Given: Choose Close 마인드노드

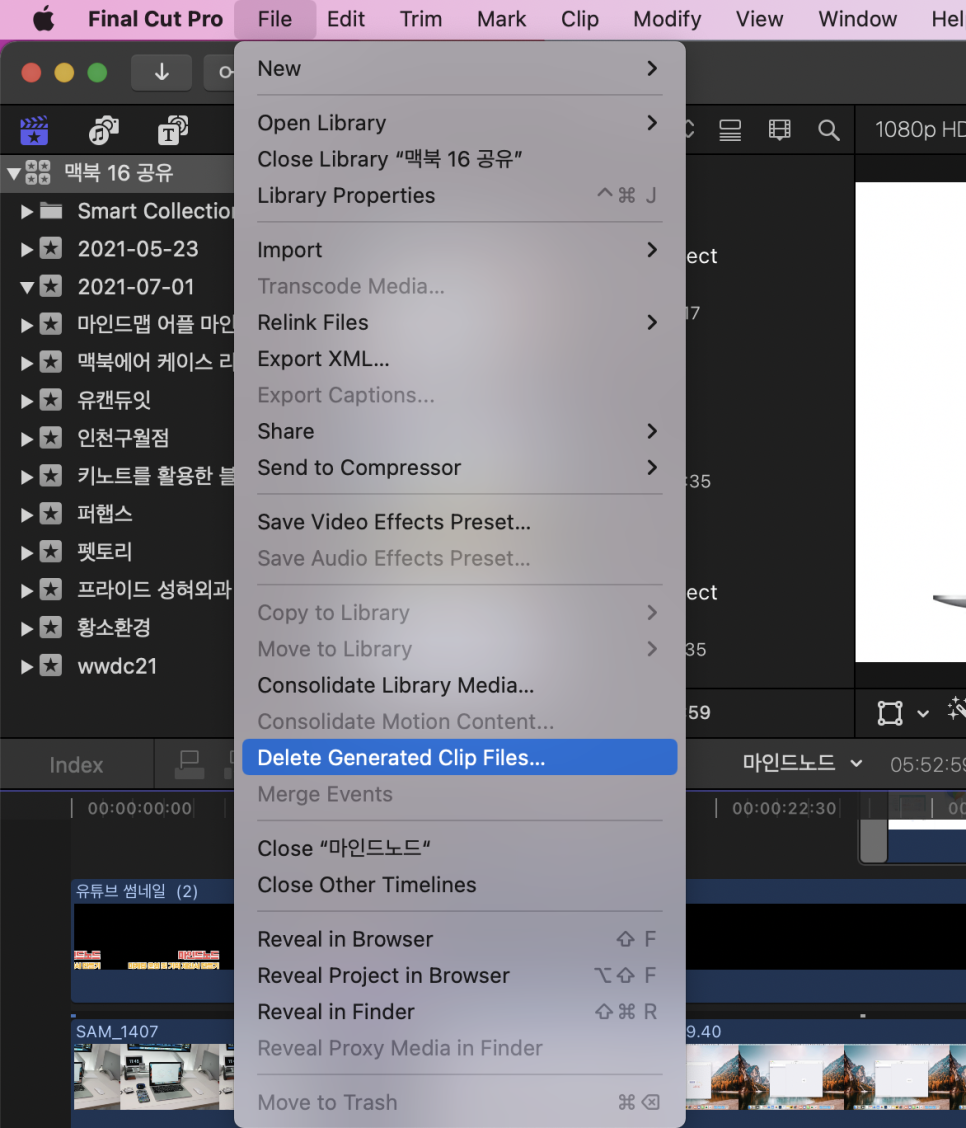Looking at the screenshot, I should click(459, 848).
